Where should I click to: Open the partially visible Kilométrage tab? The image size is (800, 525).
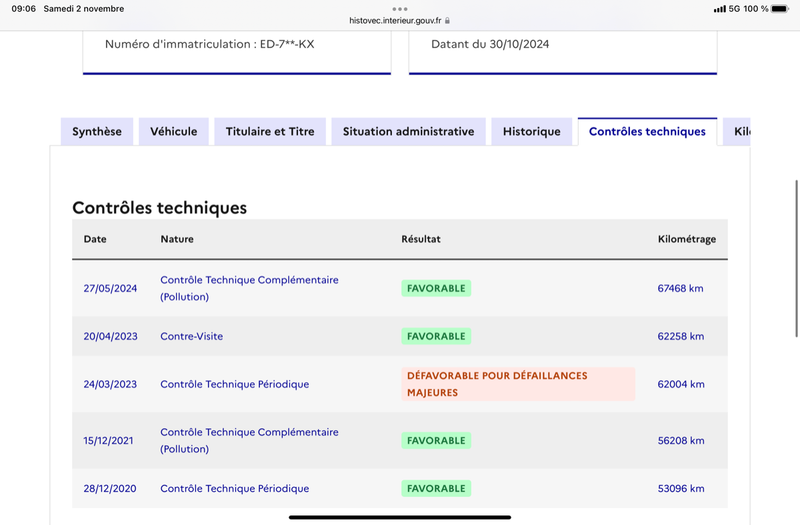click(737, 132)
